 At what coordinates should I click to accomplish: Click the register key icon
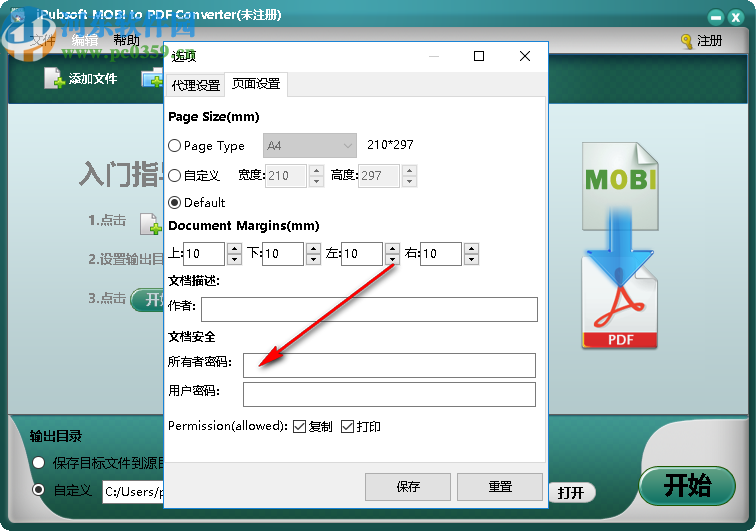pos(686,41)
